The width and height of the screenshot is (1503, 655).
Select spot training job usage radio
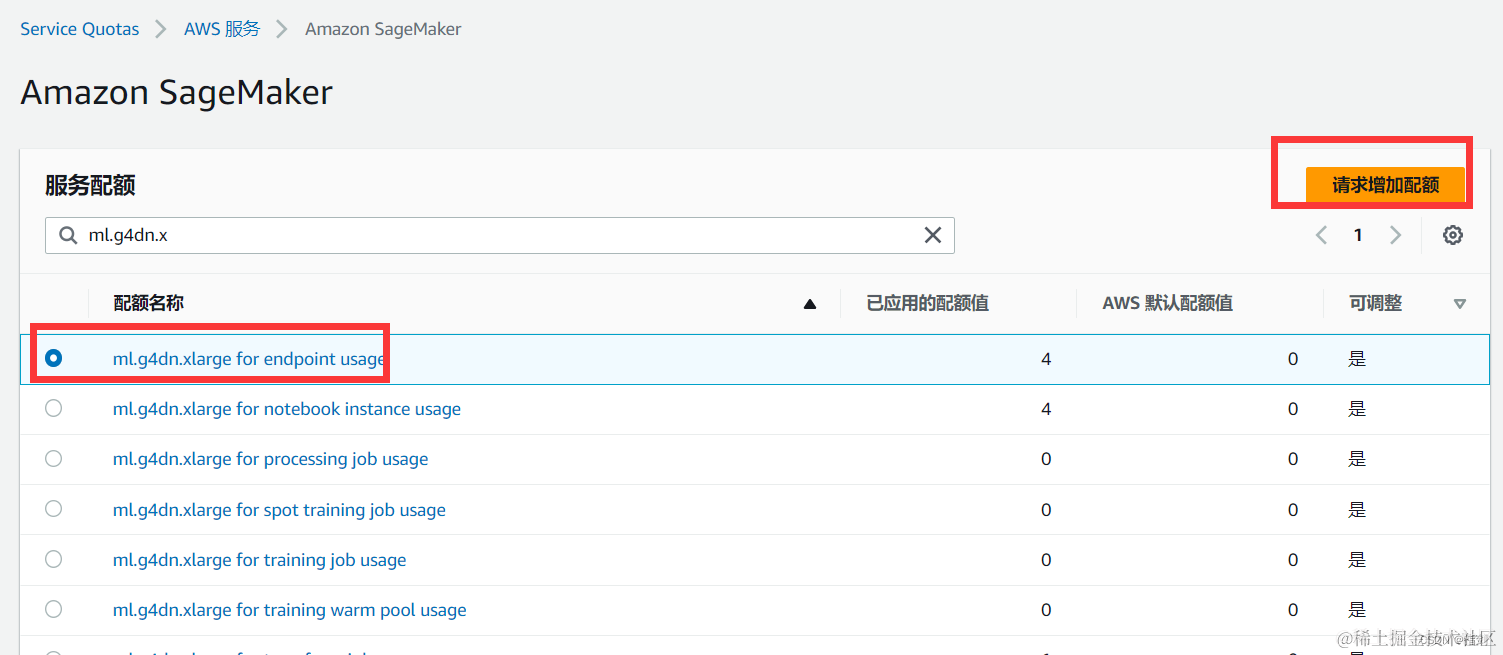click(x=54, y=508)
